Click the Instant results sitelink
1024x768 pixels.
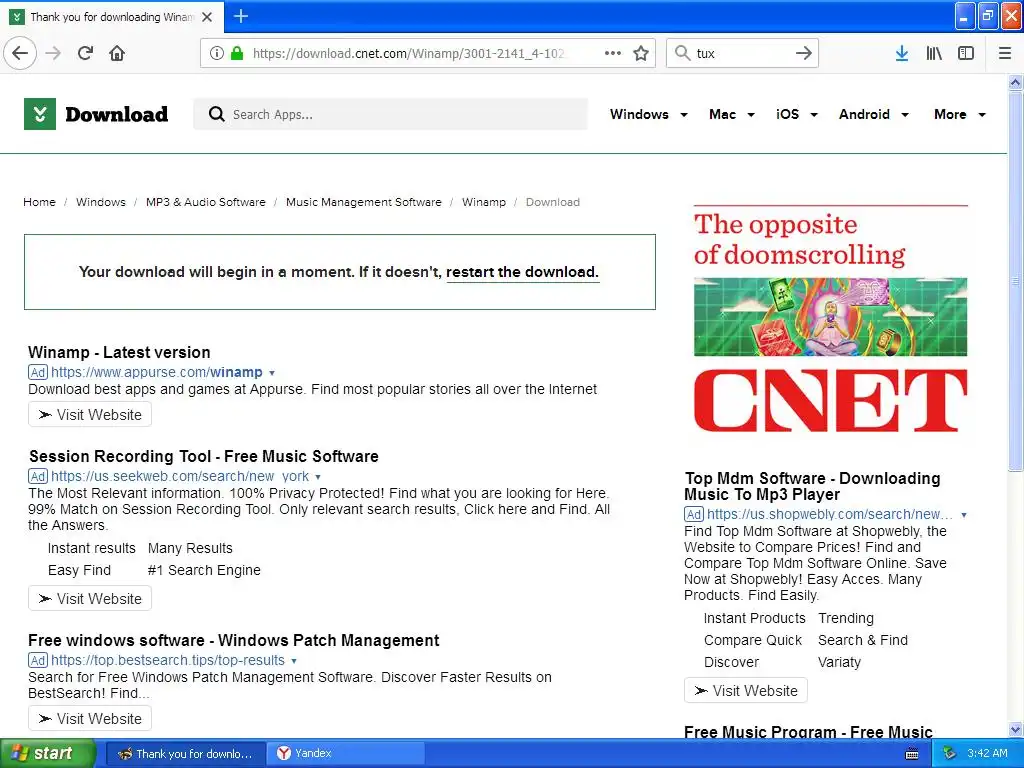click(x=91, y=549)
